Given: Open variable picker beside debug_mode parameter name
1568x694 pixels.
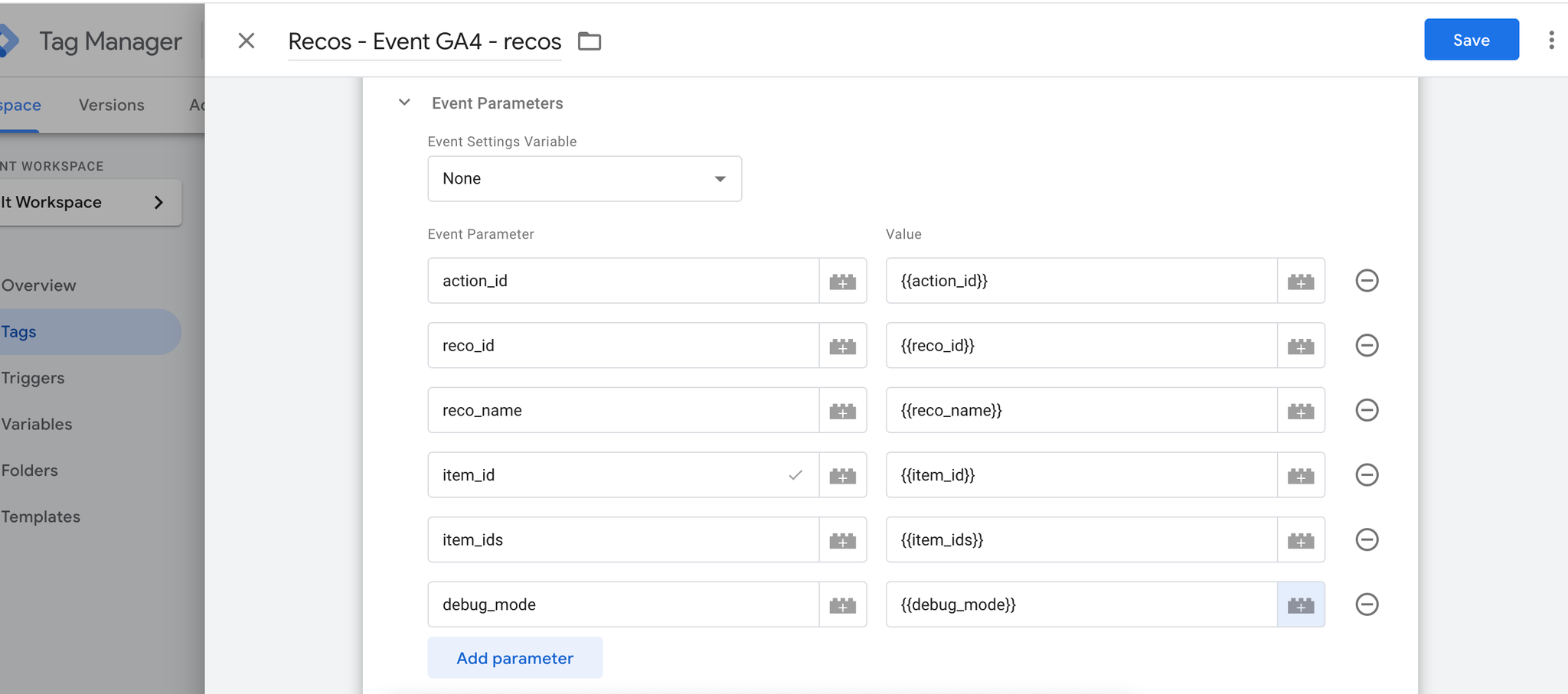Looking at the screenshot, I should coord(843,604).
